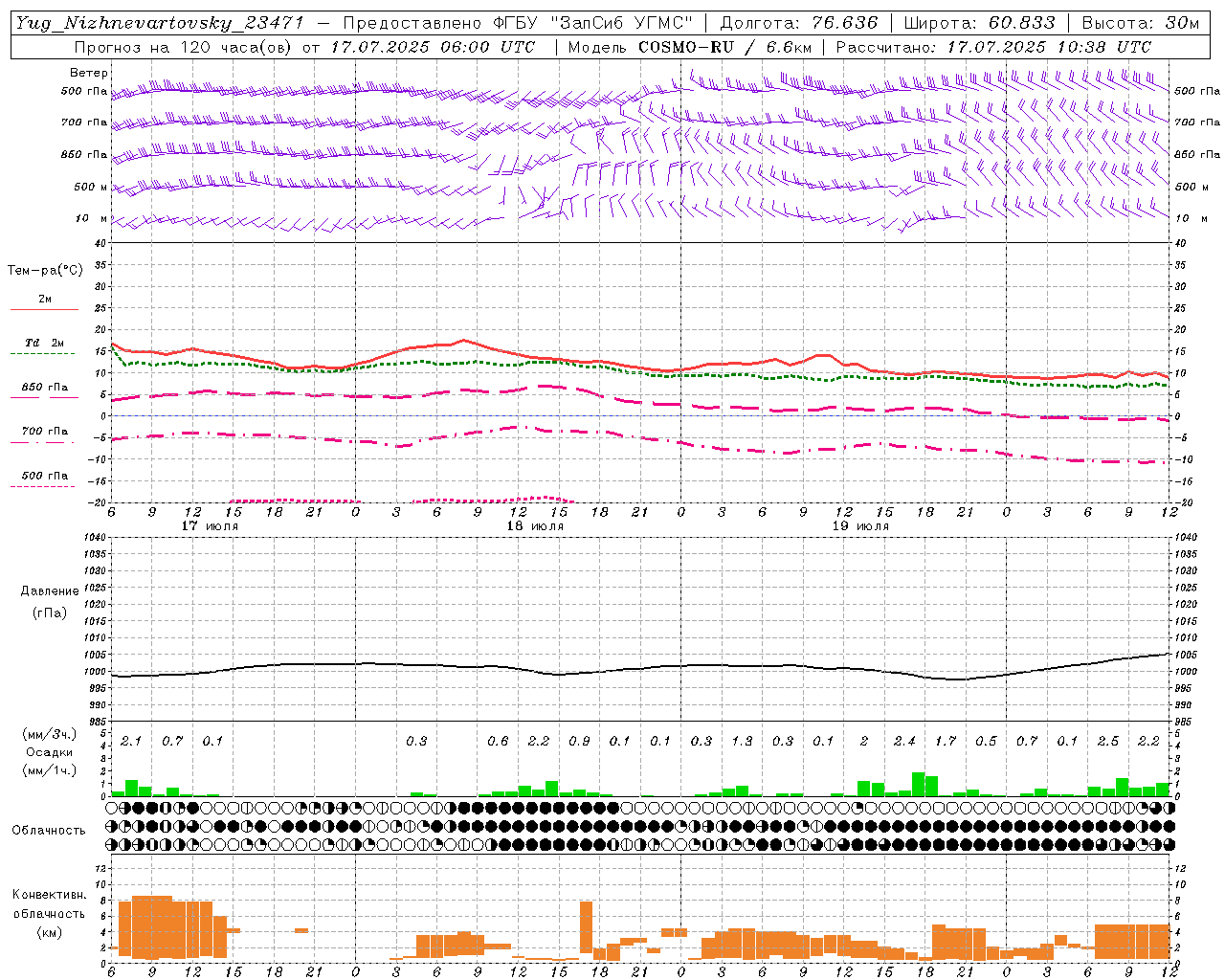This screenshot has width=1225, height=980.
Task: Select the latitude value 'Широта: 60.833'
Action: tap(980, 23)
